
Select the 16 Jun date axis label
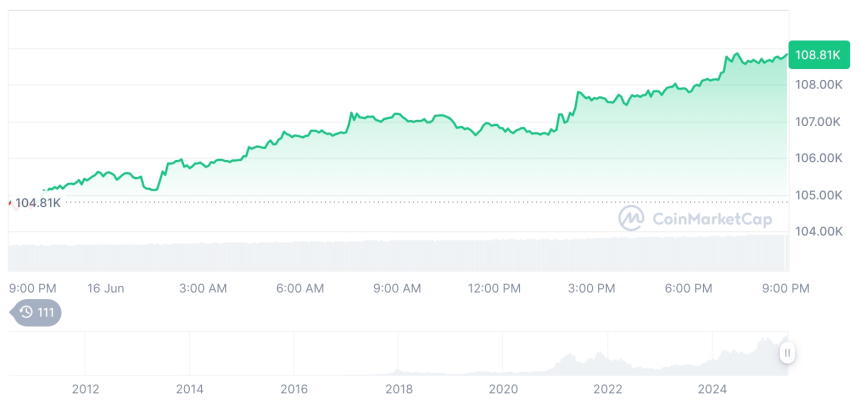pos(105,288)
